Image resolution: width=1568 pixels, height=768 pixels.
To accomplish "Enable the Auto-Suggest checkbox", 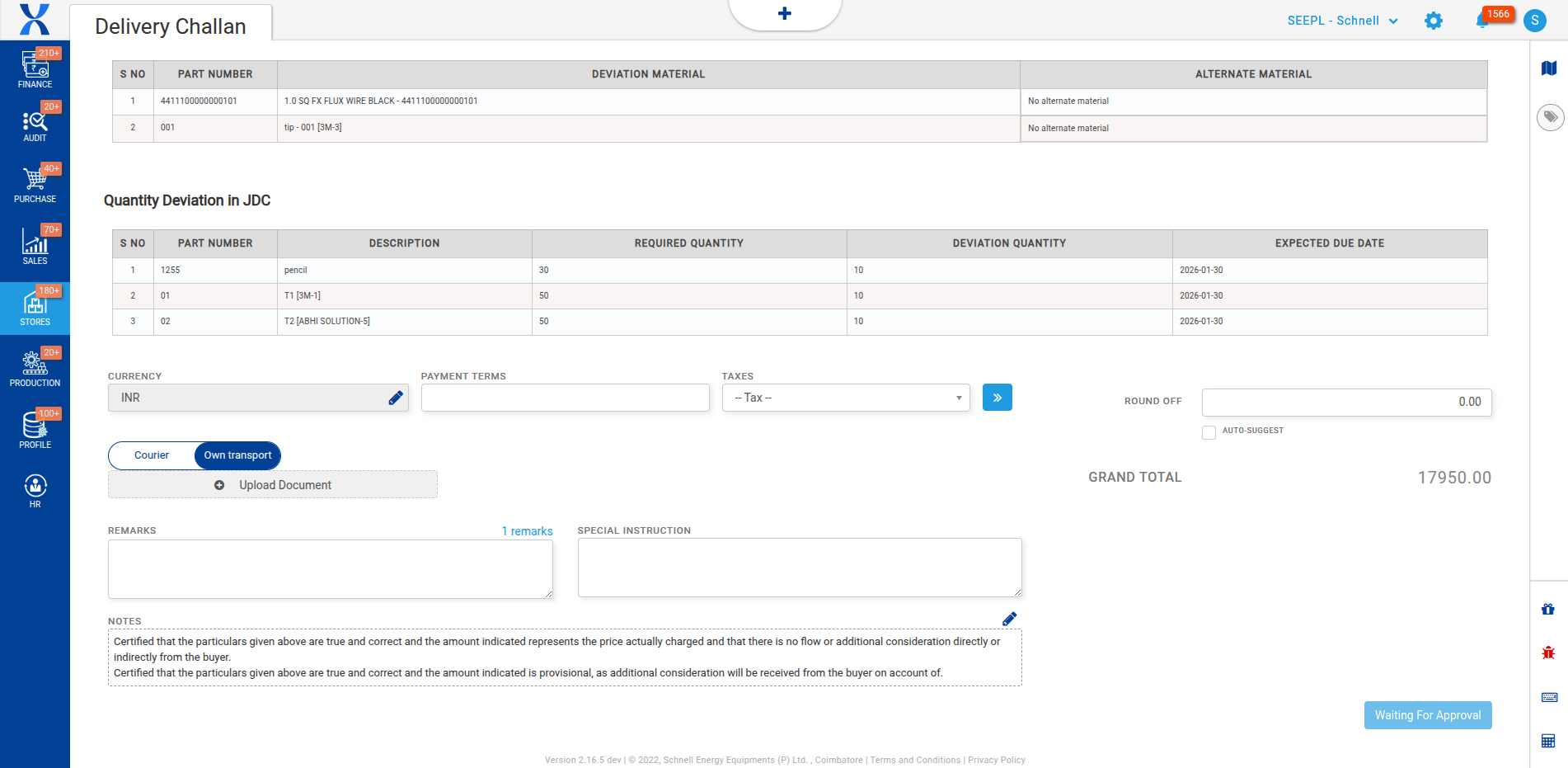I will (x=1209, y=432).
